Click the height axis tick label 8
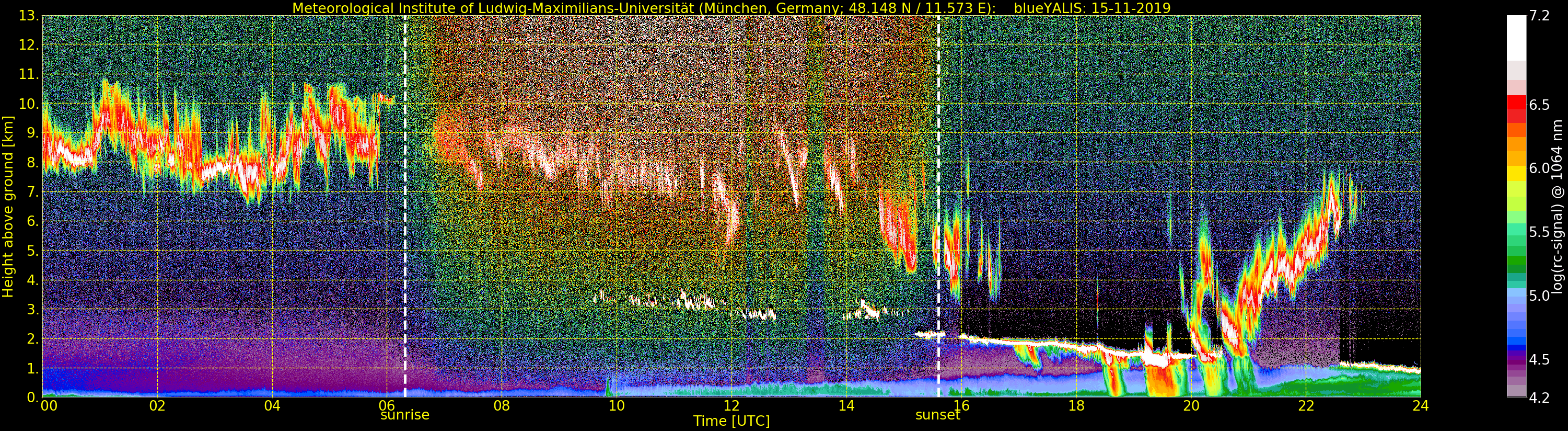Image resolution: width=1568 pixels, height=431 pixels. (32, 163)
